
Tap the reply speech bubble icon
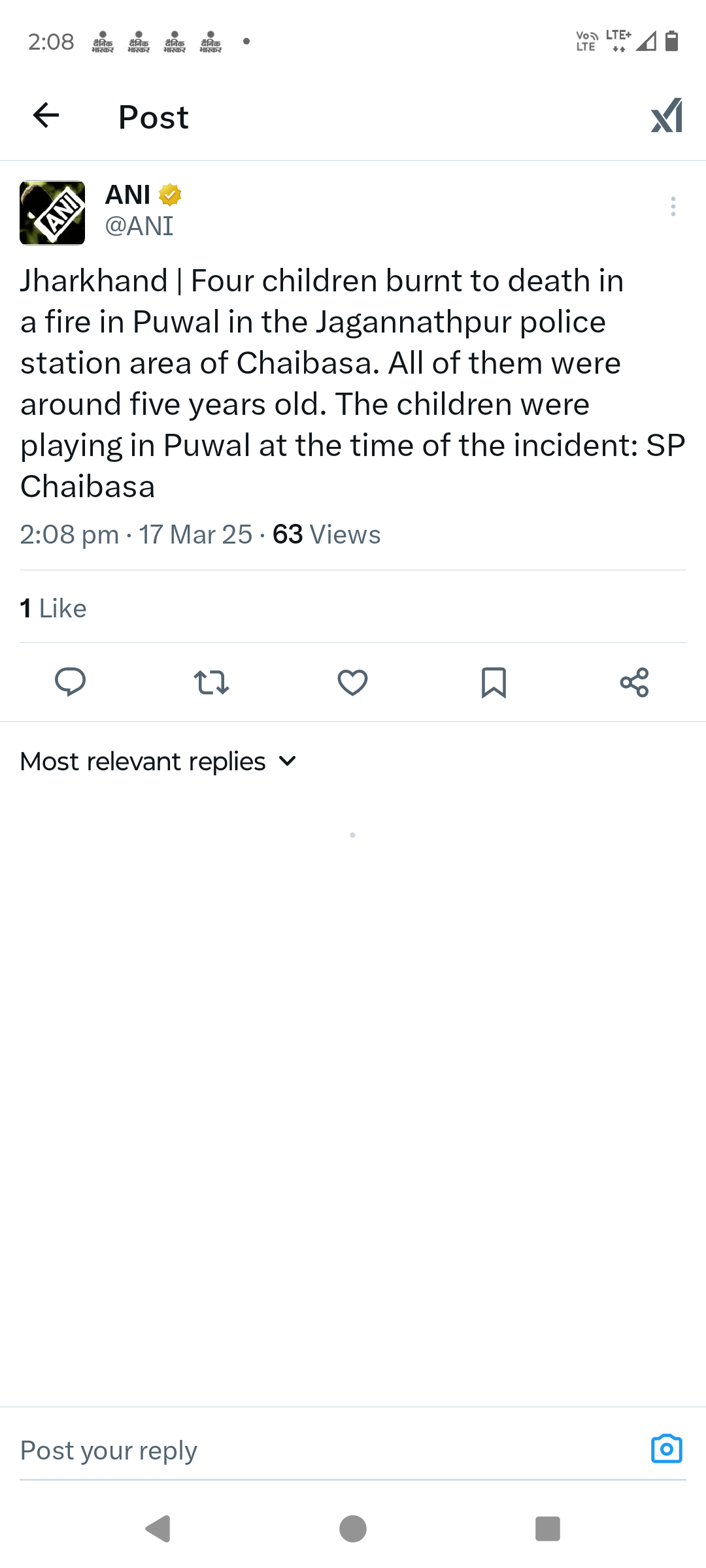[x=70, y=682]
